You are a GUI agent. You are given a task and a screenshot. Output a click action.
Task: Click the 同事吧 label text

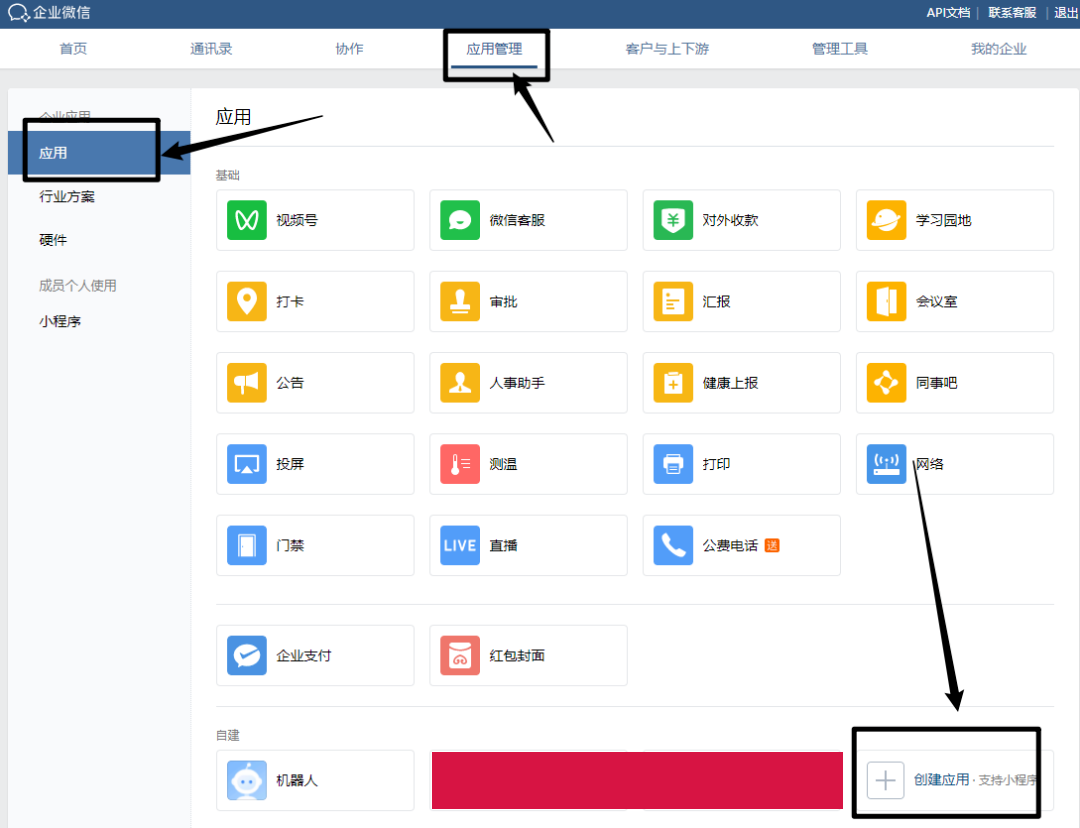pos(937,382)
